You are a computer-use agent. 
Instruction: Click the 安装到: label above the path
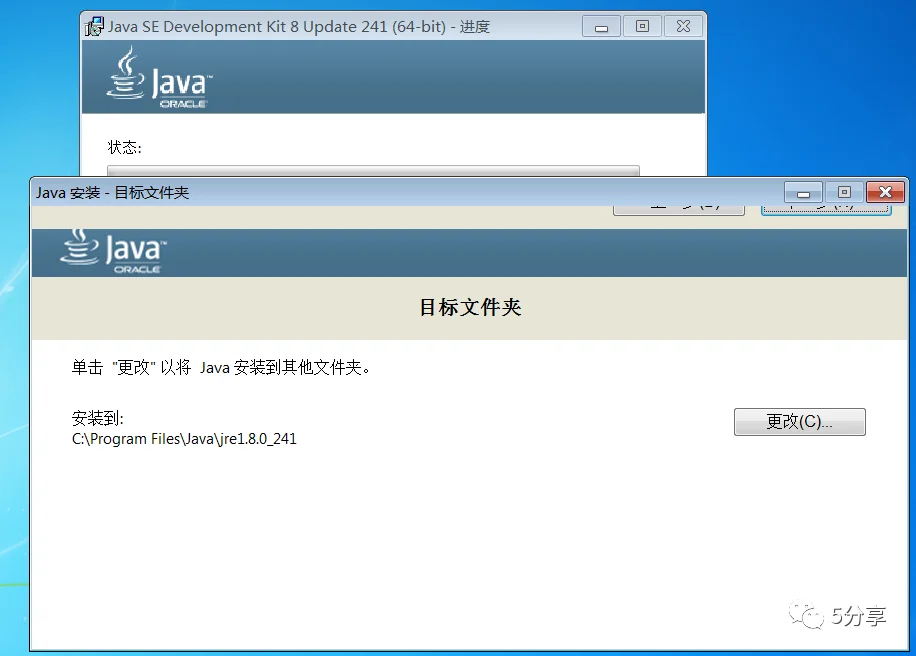(84, 418)
